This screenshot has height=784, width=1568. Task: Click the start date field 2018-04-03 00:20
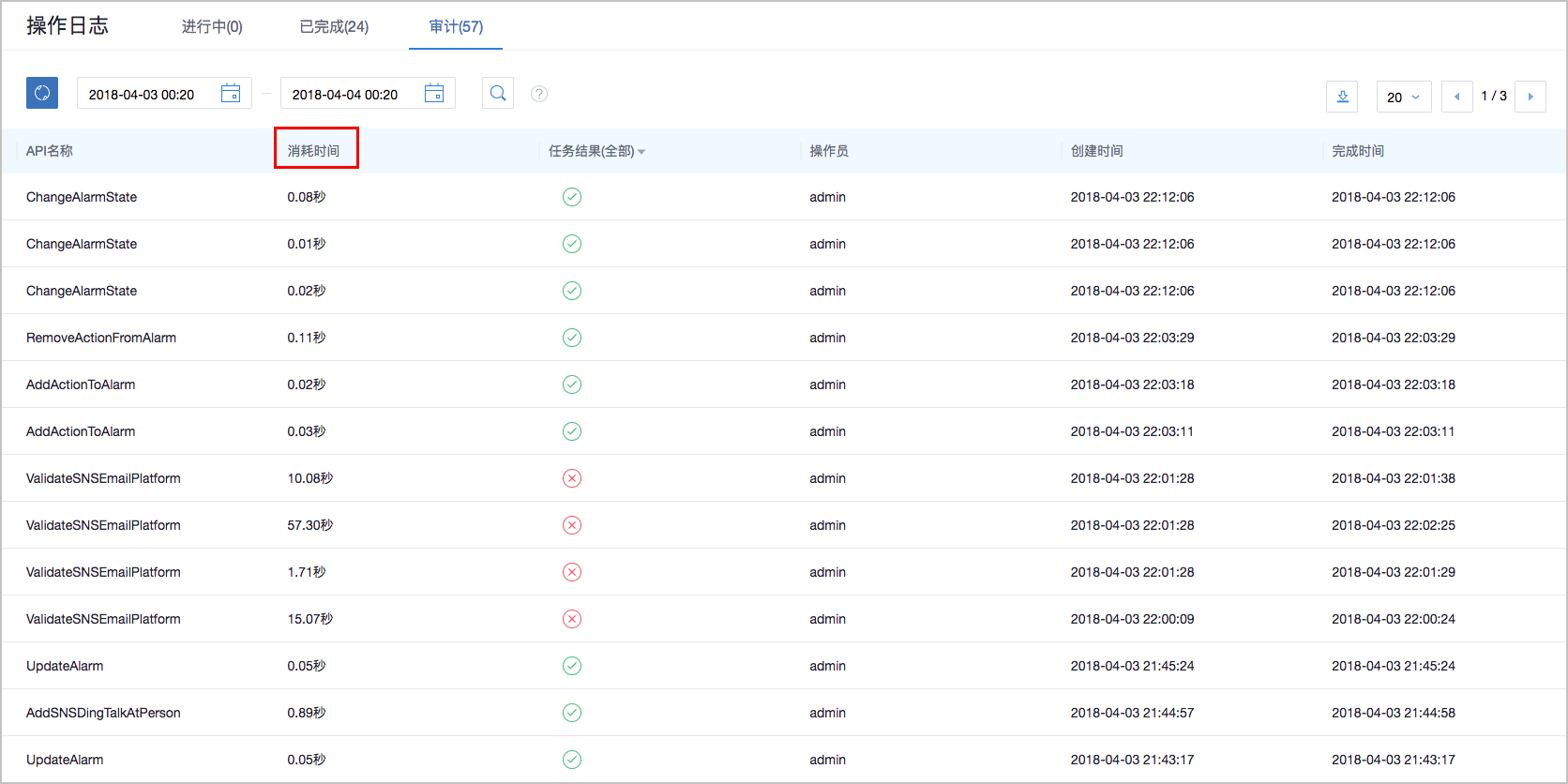[x=142, y=95]
